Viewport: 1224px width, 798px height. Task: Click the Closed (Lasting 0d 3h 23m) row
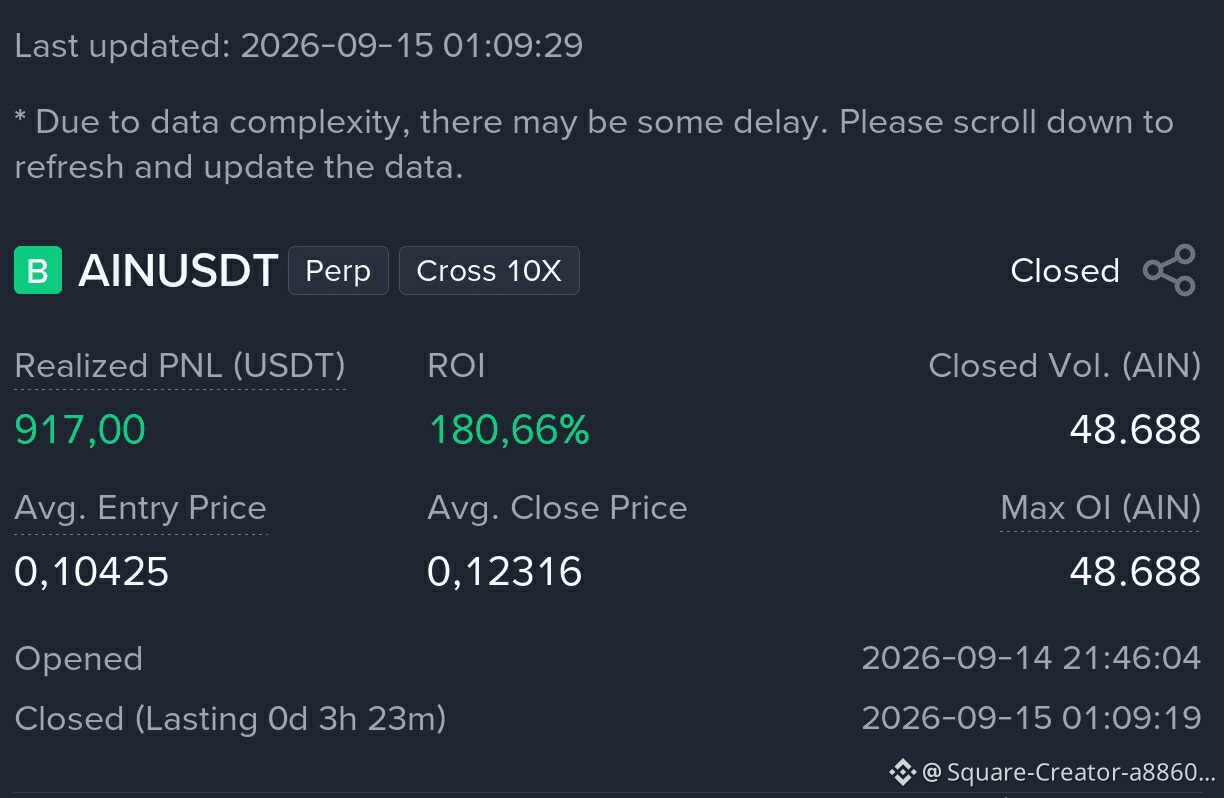(x=608, y=718)
